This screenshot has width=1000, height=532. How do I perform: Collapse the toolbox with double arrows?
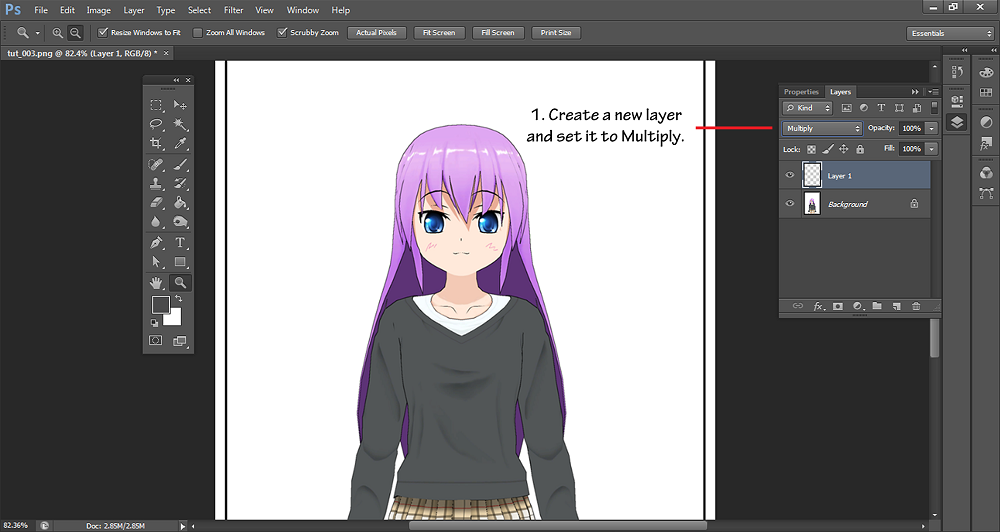(x=176, y=80)
